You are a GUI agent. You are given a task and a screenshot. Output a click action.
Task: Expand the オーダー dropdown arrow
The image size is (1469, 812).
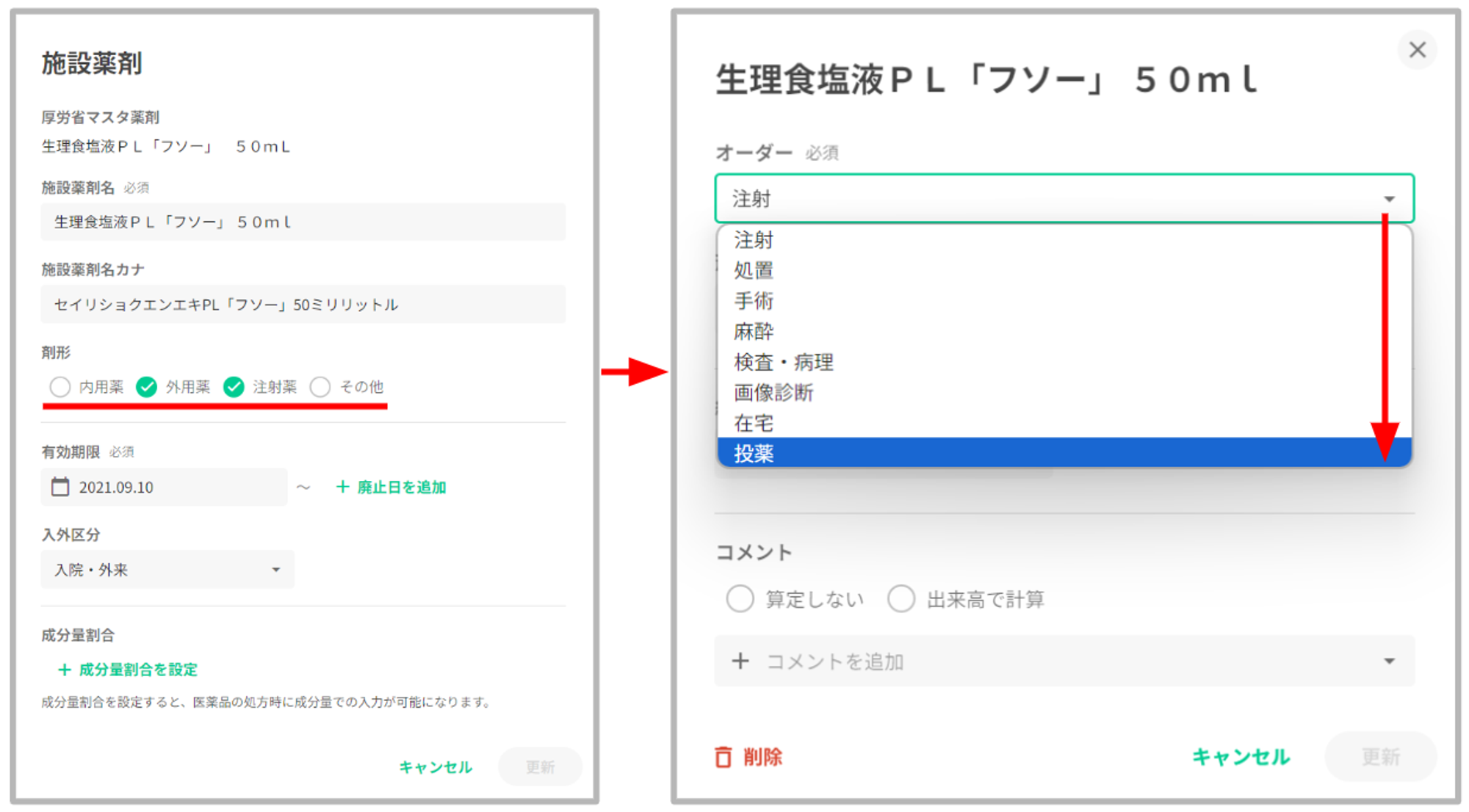1389,199
